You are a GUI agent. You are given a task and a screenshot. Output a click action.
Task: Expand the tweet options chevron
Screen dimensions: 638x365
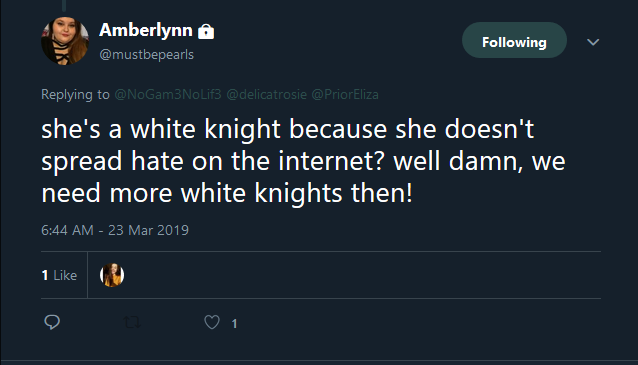click(593, 42)
